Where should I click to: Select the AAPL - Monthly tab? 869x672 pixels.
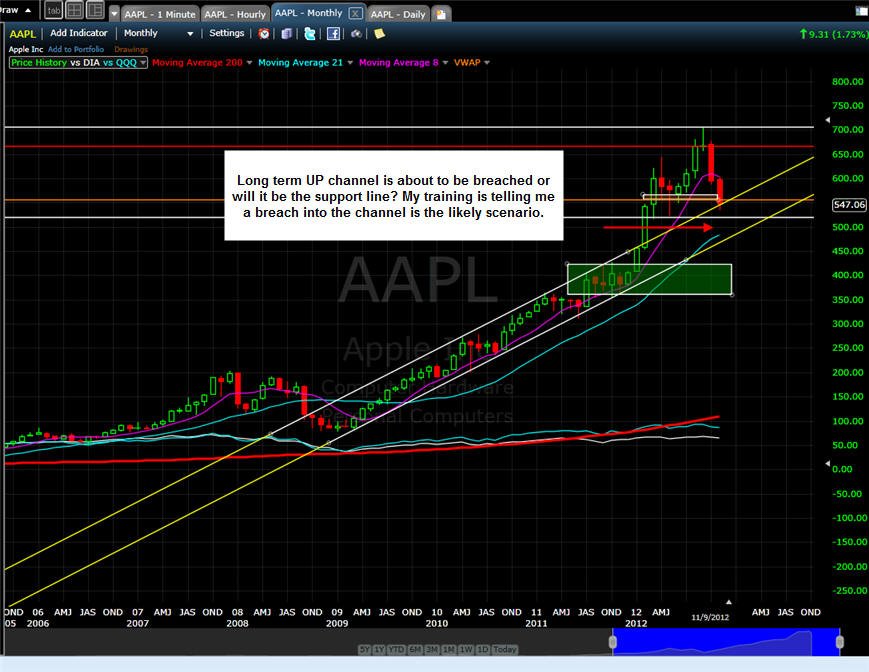coord(309,13)
